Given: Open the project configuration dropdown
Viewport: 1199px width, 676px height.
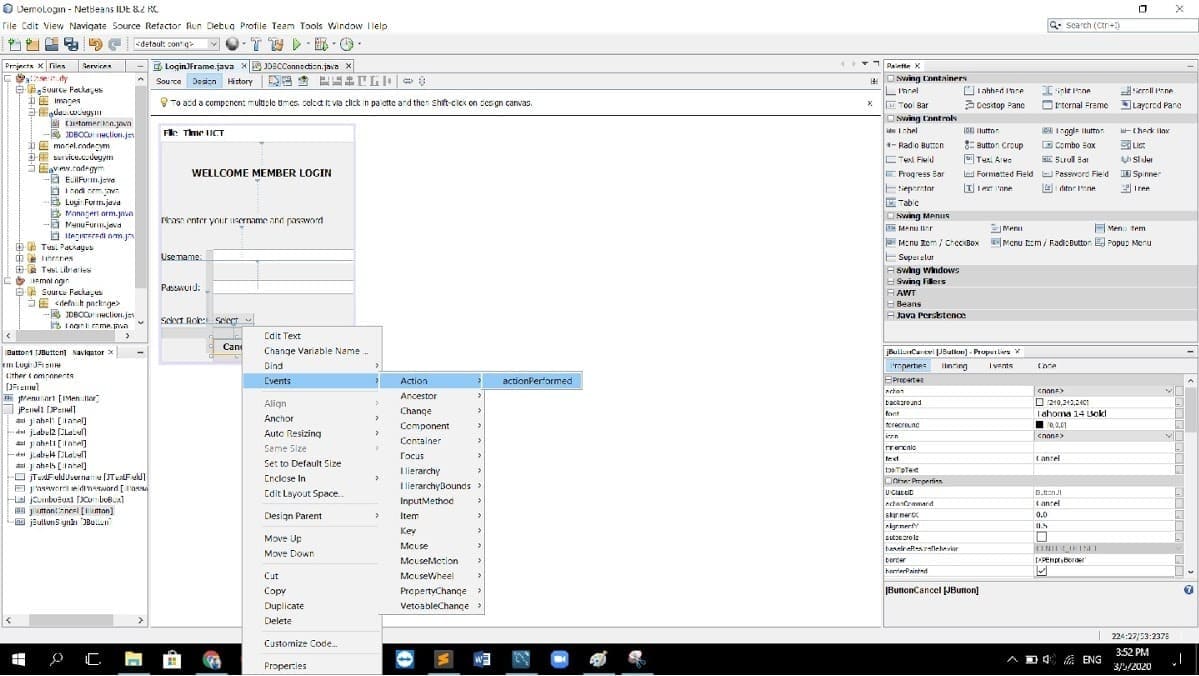Looking at the screenshot, I should coord(213,44).
